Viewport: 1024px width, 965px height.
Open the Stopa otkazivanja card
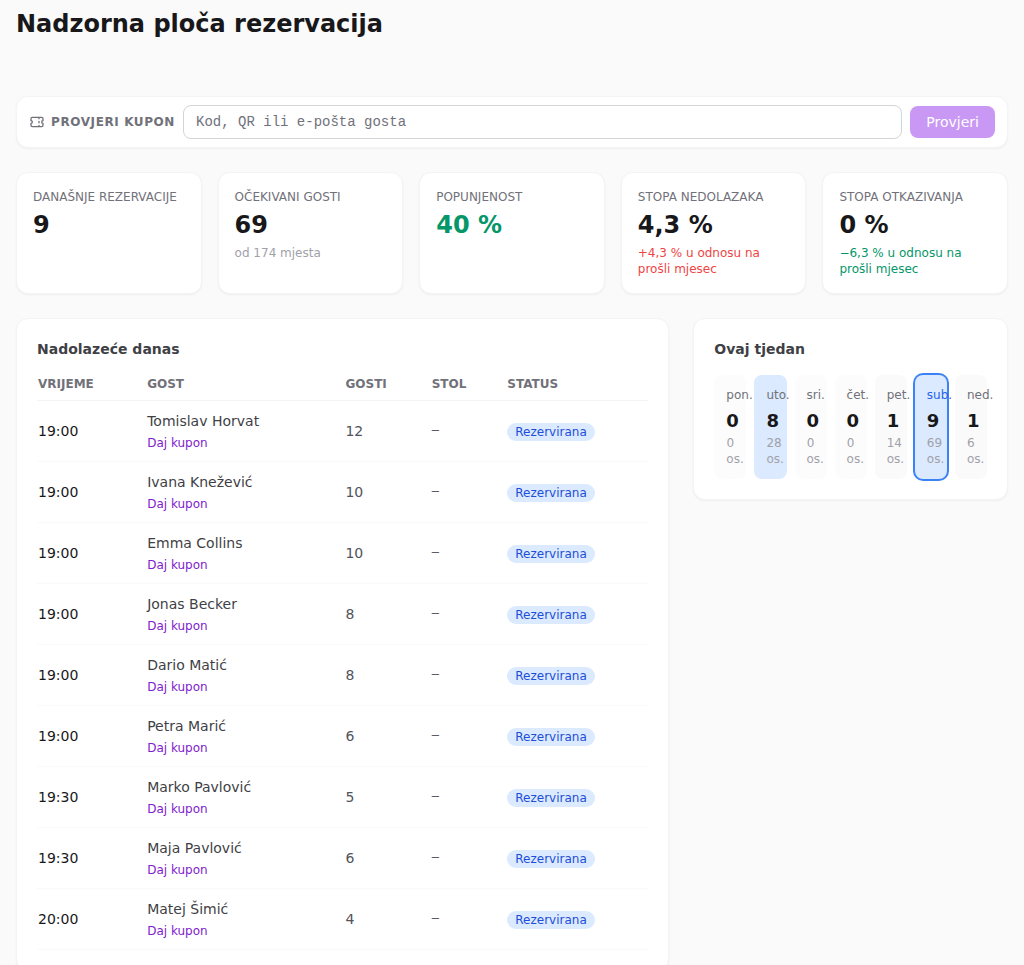click(x=915, y=233)
